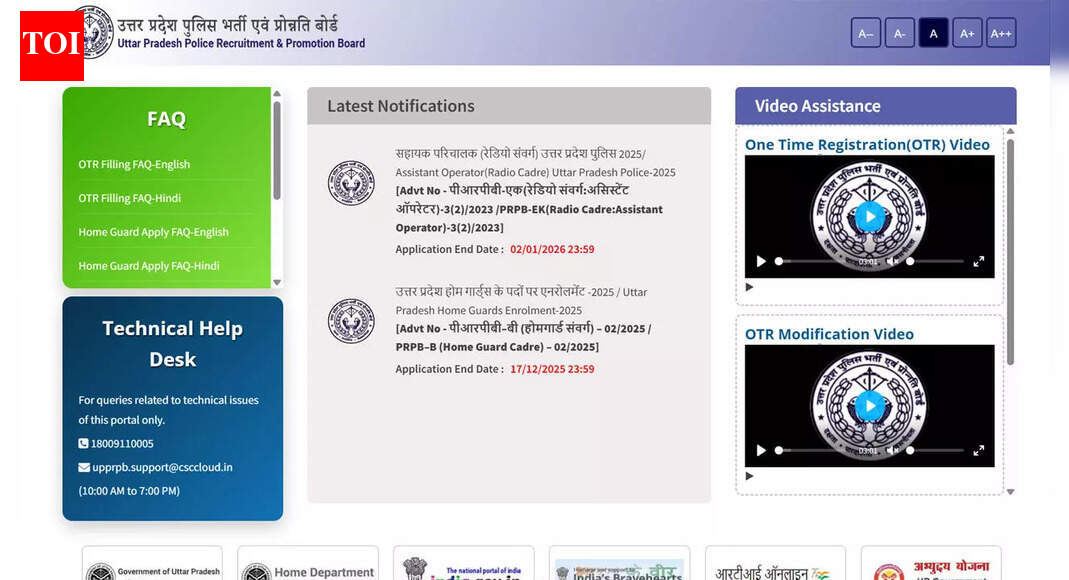Image resolution: width=1069 pixels, height=580 pixels.
Task: Mute the OTR video audio
Action: (893, 261)
